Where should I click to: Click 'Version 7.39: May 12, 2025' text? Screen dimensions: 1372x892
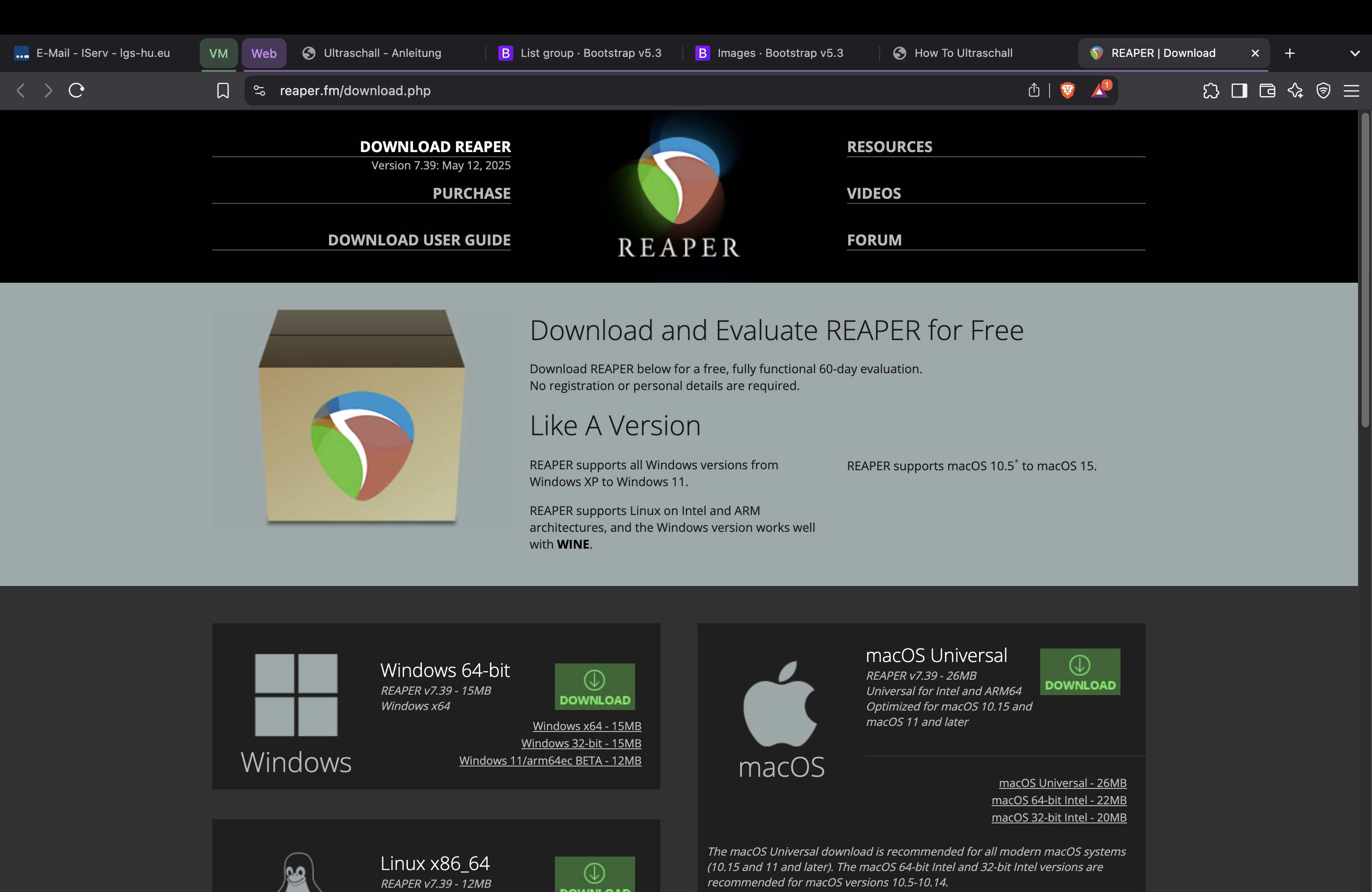[x=441, y=165]
